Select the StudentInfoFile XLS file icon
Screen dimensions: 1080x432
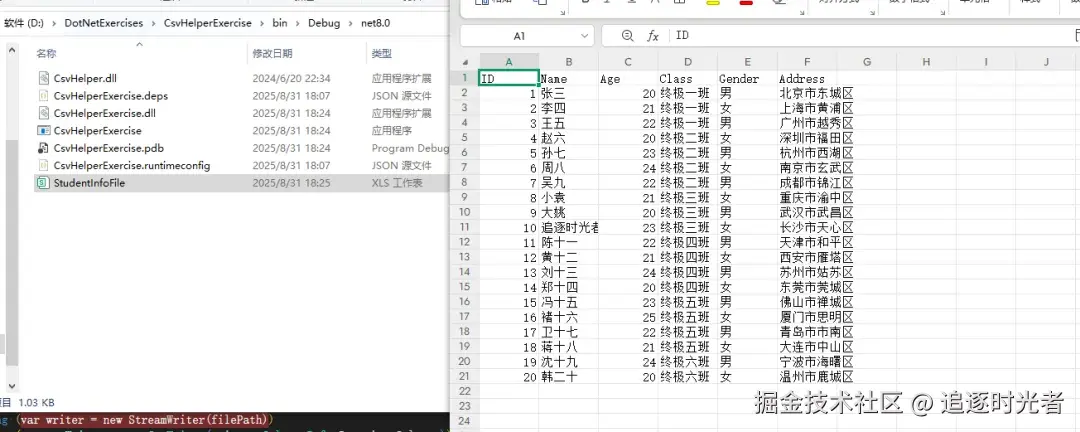click(43, 183)
